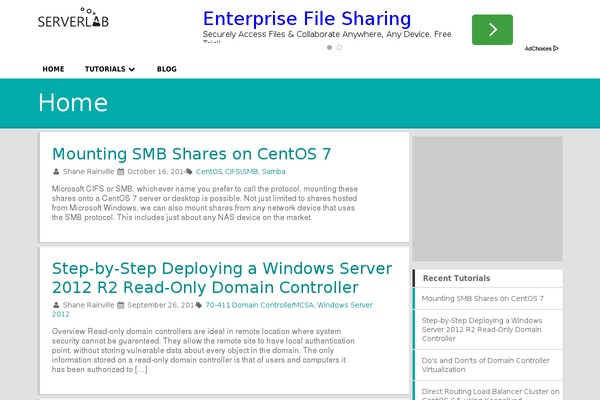Open the MCSA tag link

click(303, 305)
